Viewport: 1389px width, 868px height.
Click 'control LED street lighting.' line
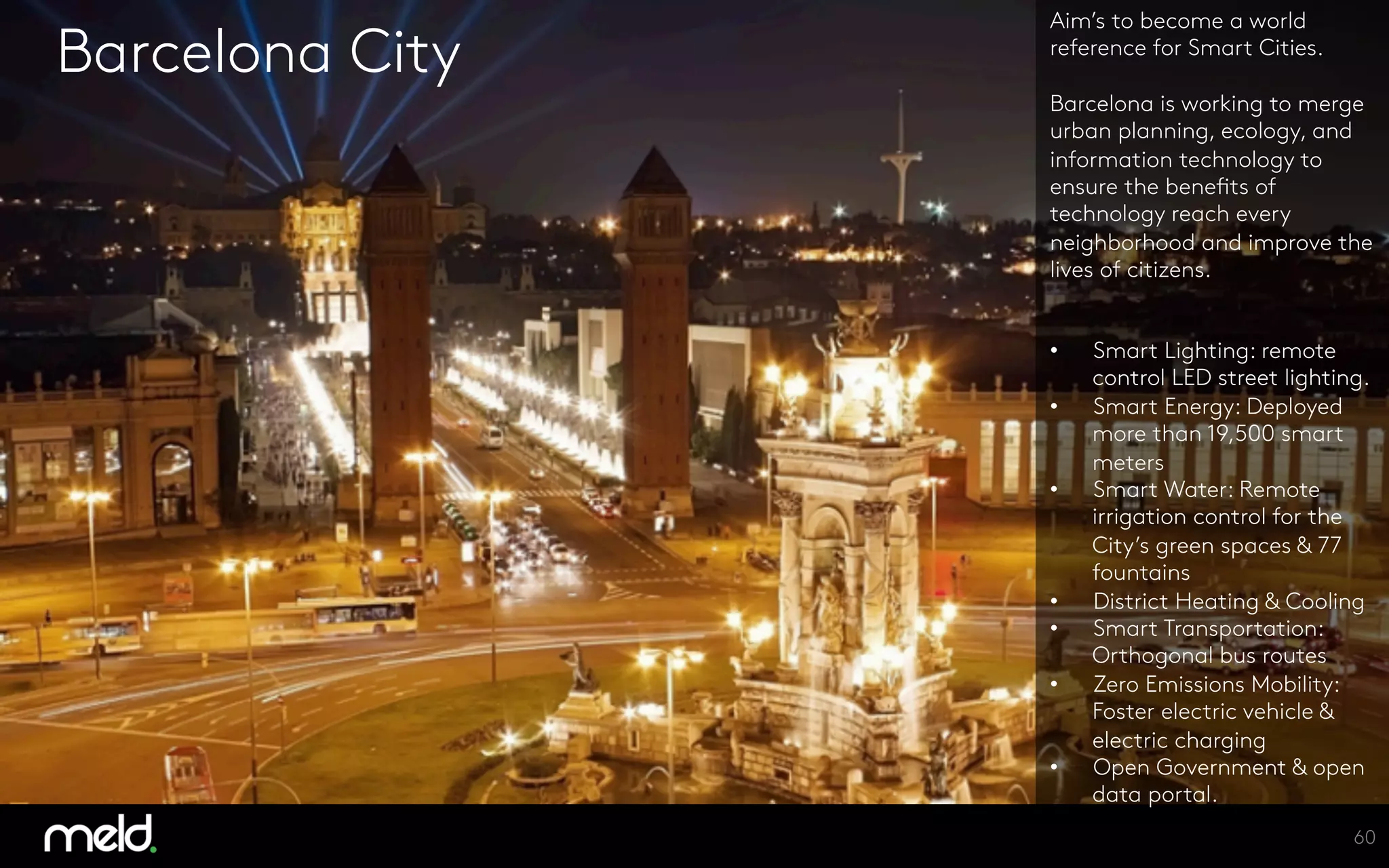[1230, 378]
